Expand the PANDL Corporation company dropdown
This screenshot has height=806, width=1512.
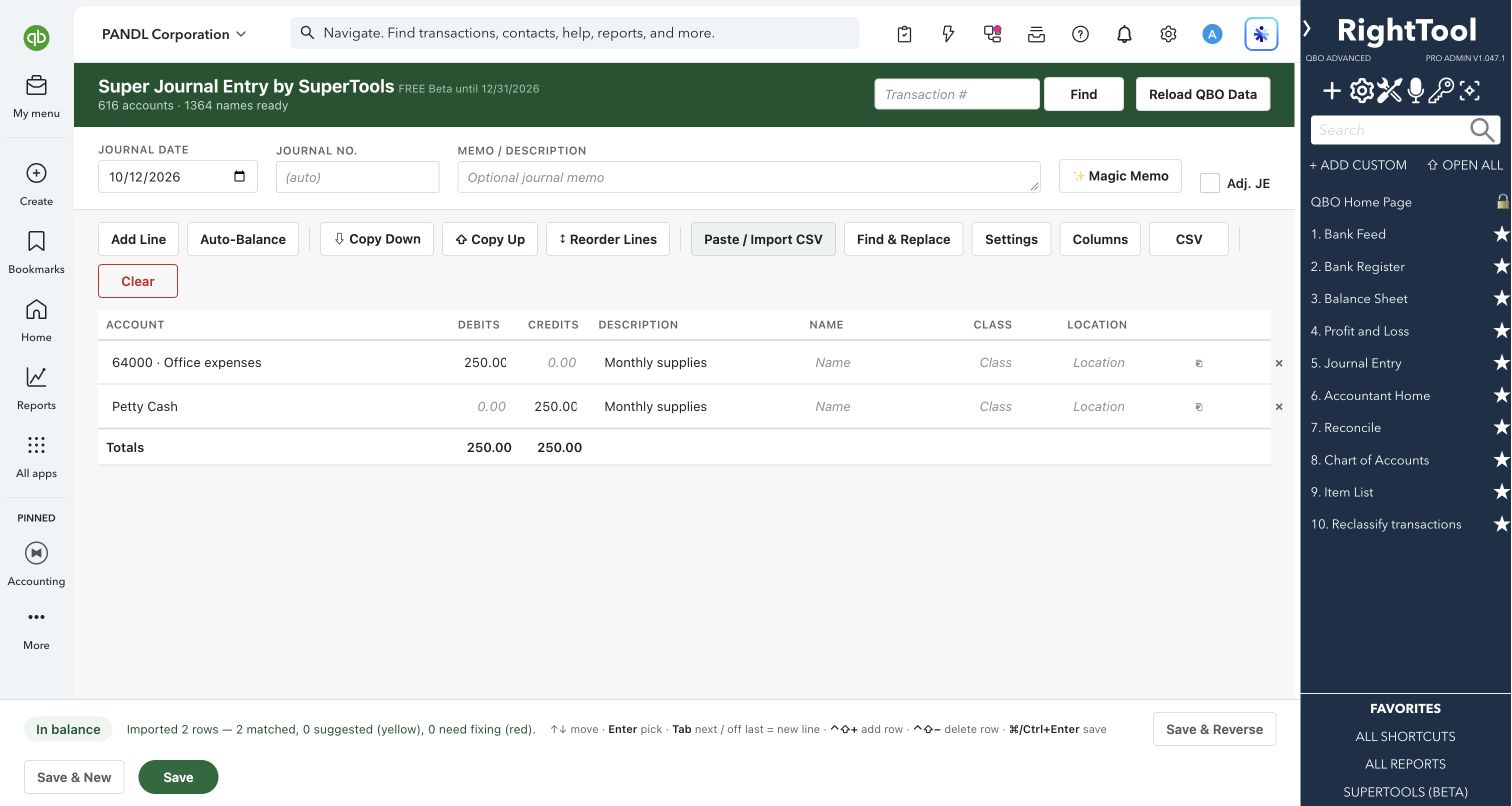(174, 34)
